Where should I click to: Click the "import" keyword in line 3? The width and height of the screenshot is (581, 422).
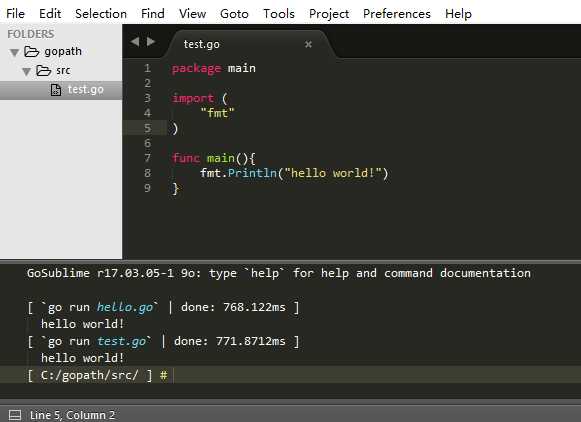click(193, 99)
